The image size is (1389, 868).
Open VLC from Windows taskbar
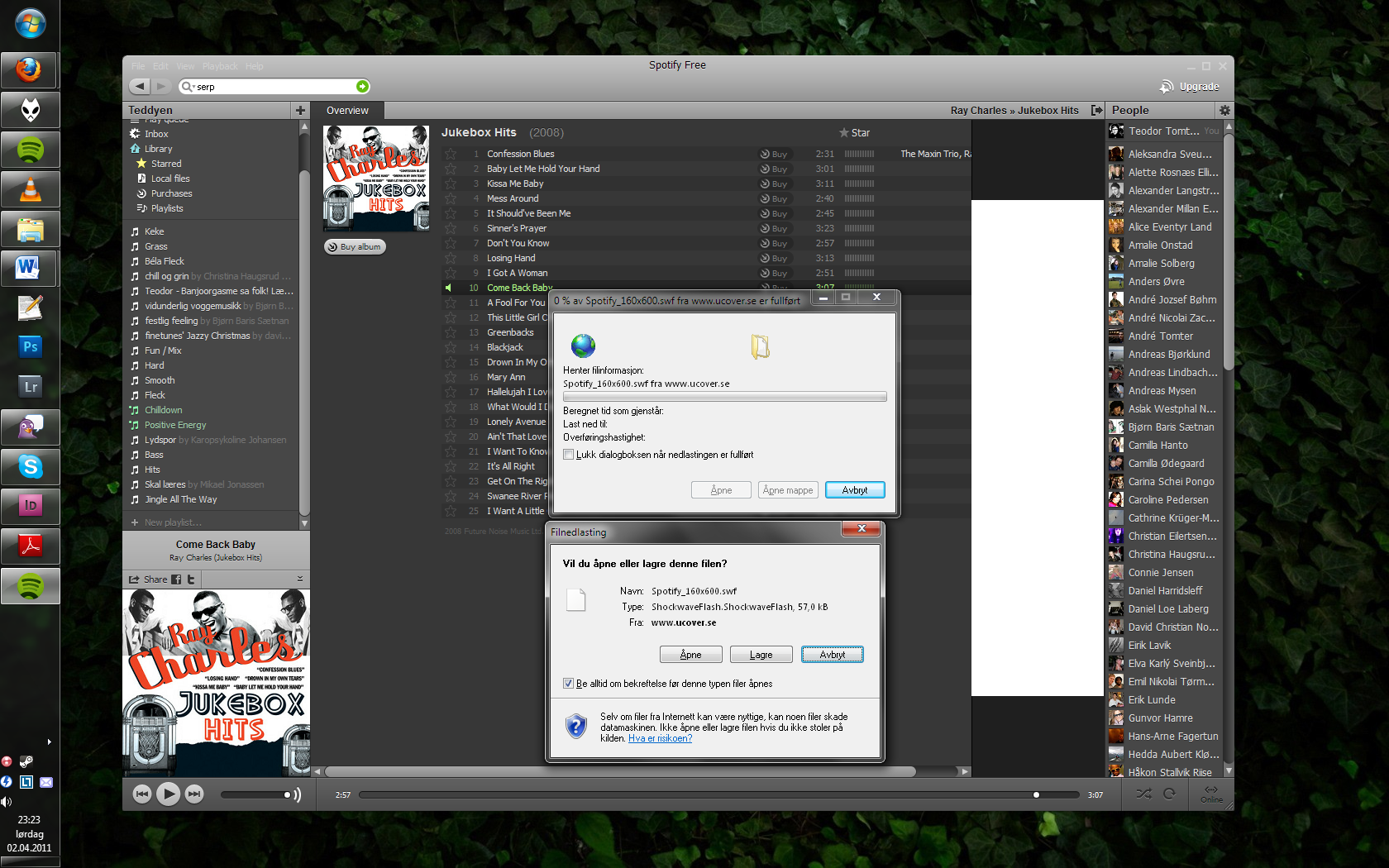[30, 189]
